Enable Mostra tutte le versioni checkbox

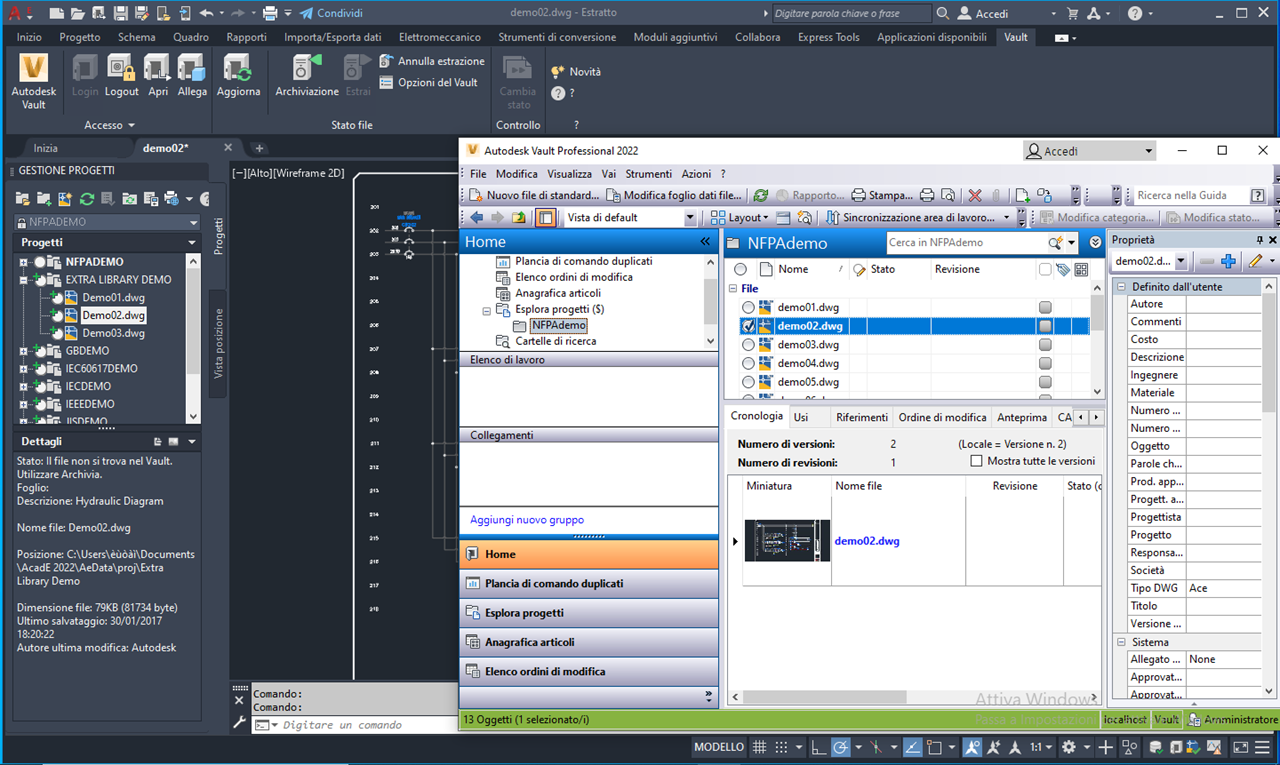tap(977, 461)
